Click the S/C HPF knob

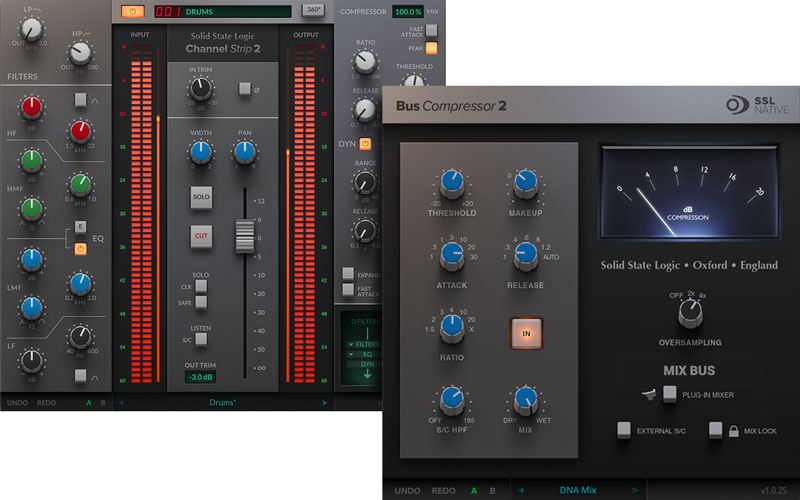click(x=452, y=400)
